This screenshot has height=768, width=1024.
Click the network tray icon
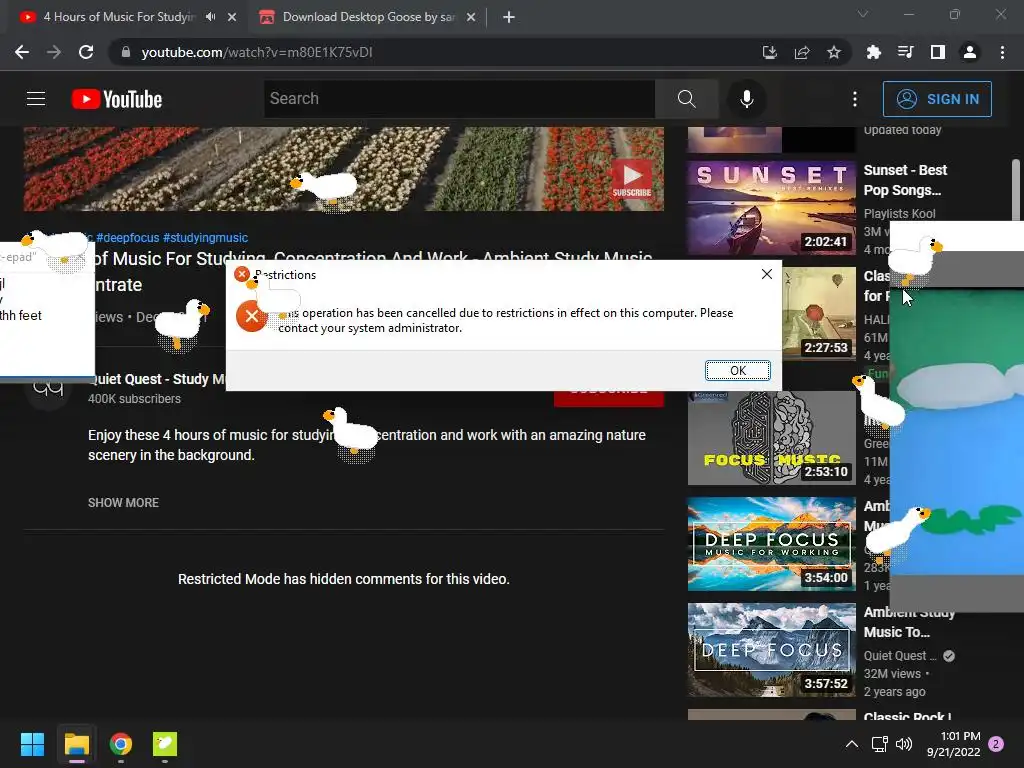click(x=880, y=744)
